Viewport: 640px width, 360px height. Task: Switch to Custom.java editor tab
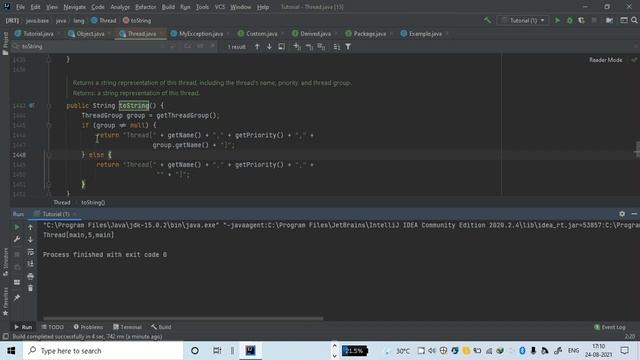pyautogui.click(x=261, y=34)
